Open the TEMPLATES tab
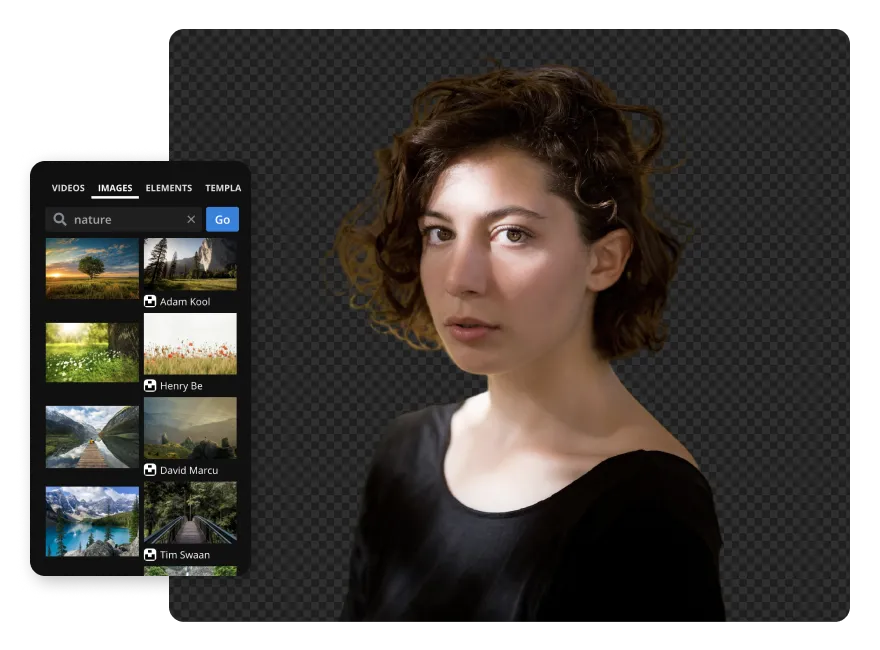The height and width of the screenshot is (650, 880). [x=222, y=188]
